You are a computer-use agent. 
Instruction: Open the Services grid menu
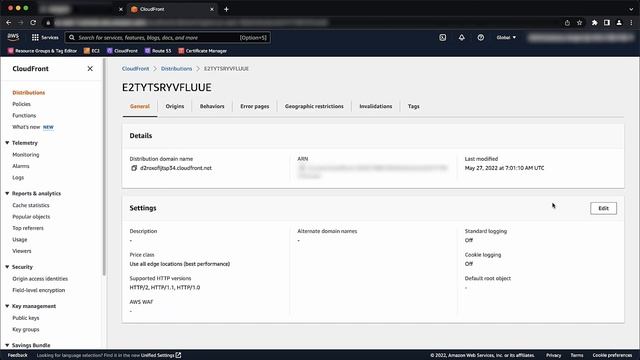tap(45, 38)
